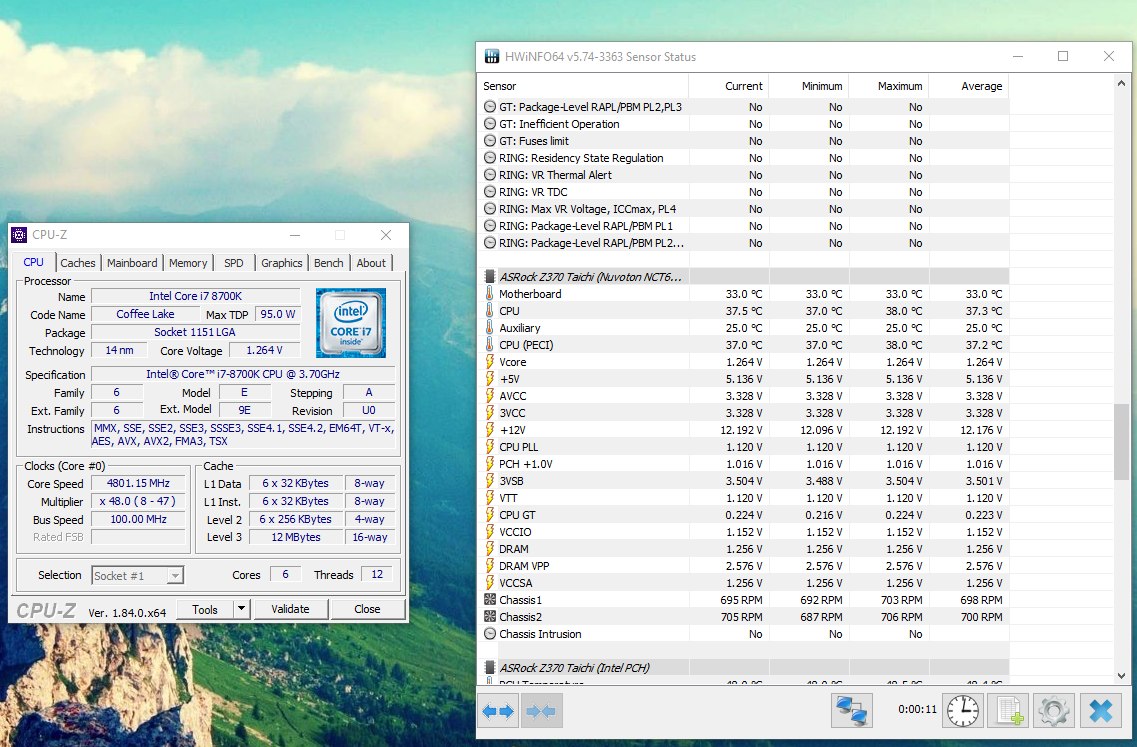Click the HWiNFO64 collapse-columns arrows icon
The image size is (1137, 747).
[541, 711]
